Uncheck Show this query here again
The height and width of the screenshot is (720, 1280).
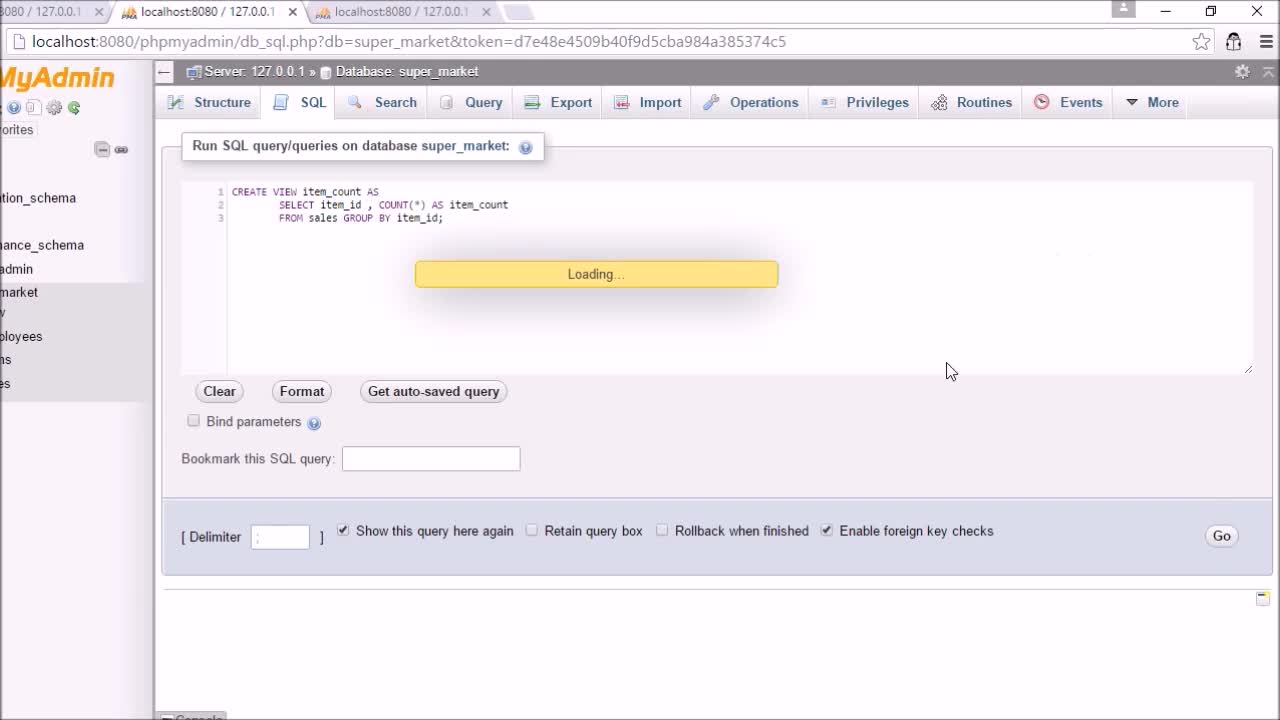click(x=343, y=530)
